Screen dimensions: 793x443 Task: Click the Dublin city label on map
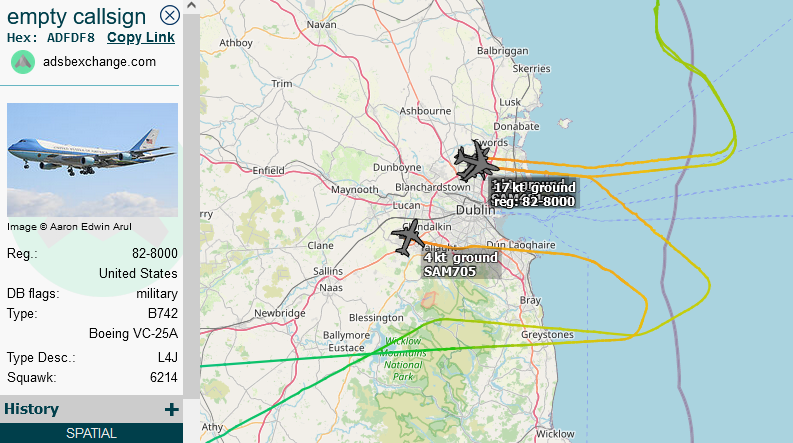coord(475,210)
